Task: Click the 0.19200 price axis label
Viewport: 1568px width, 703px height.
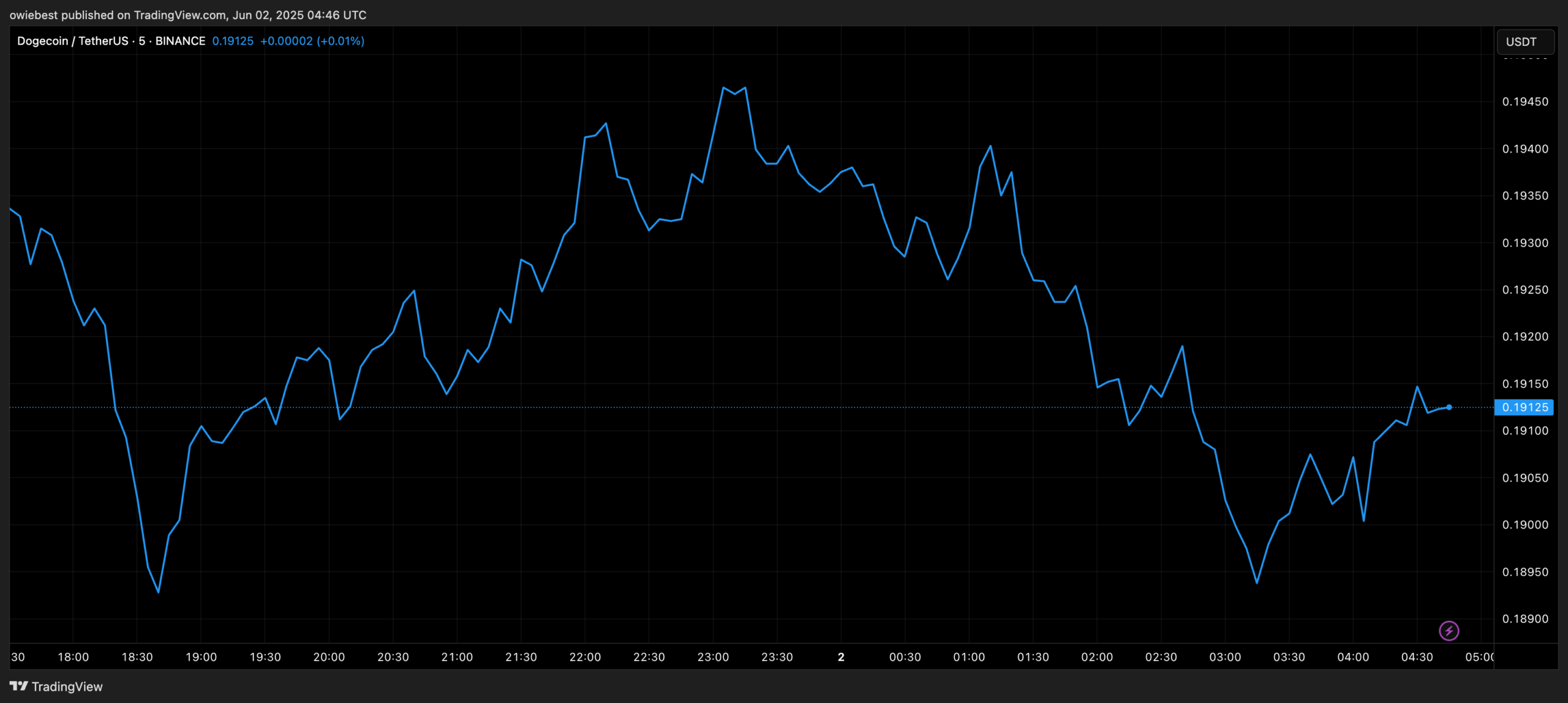Action: [1525, 336]
